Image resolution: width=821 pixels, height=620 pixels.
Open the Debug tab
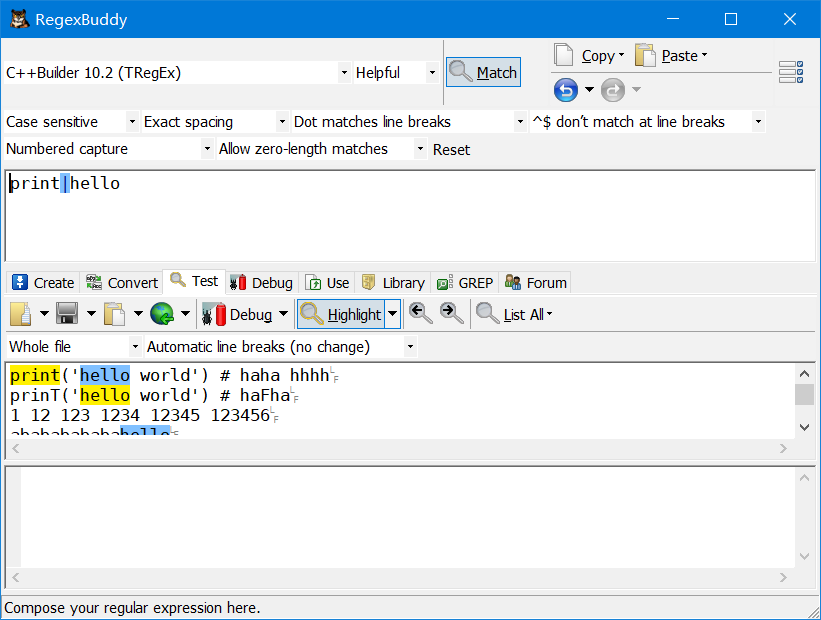coord(262,283)
